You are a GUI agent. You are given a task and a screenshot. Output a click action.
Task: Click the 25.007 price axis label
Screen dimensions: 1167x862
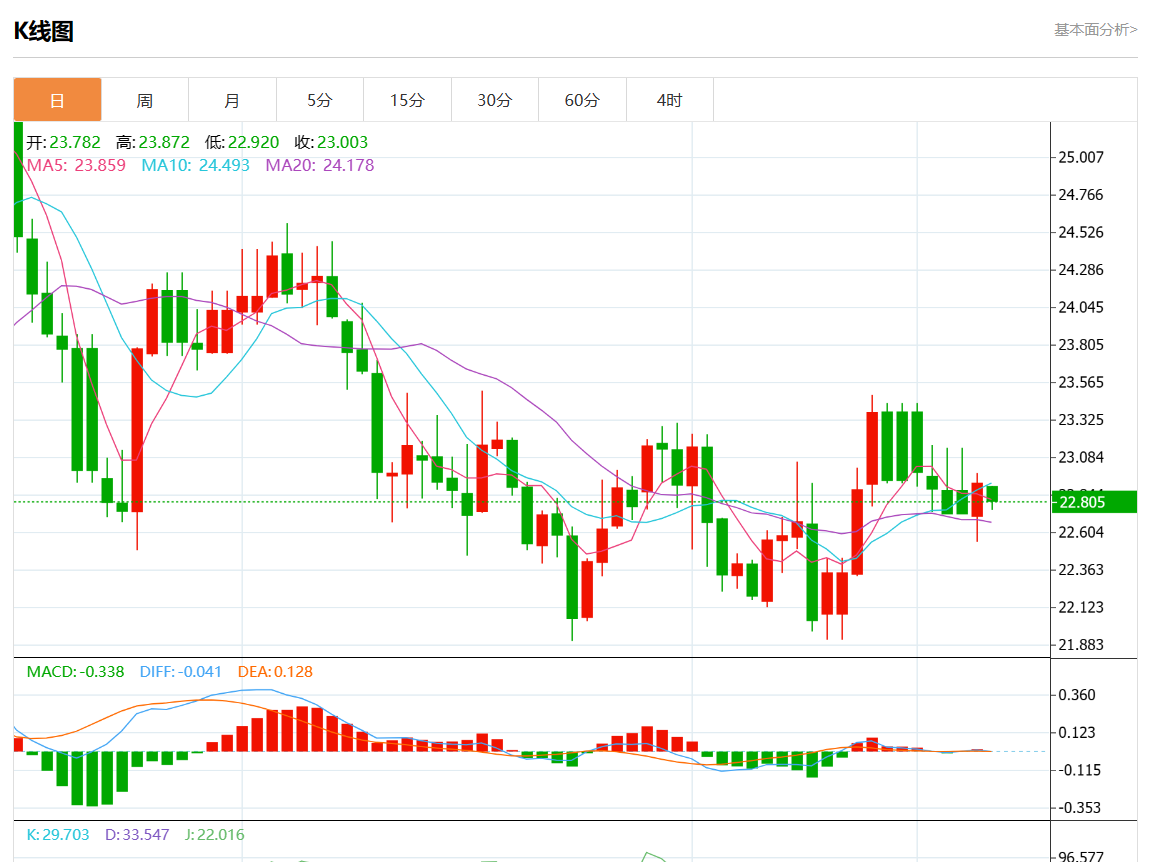click(1081, 157)
